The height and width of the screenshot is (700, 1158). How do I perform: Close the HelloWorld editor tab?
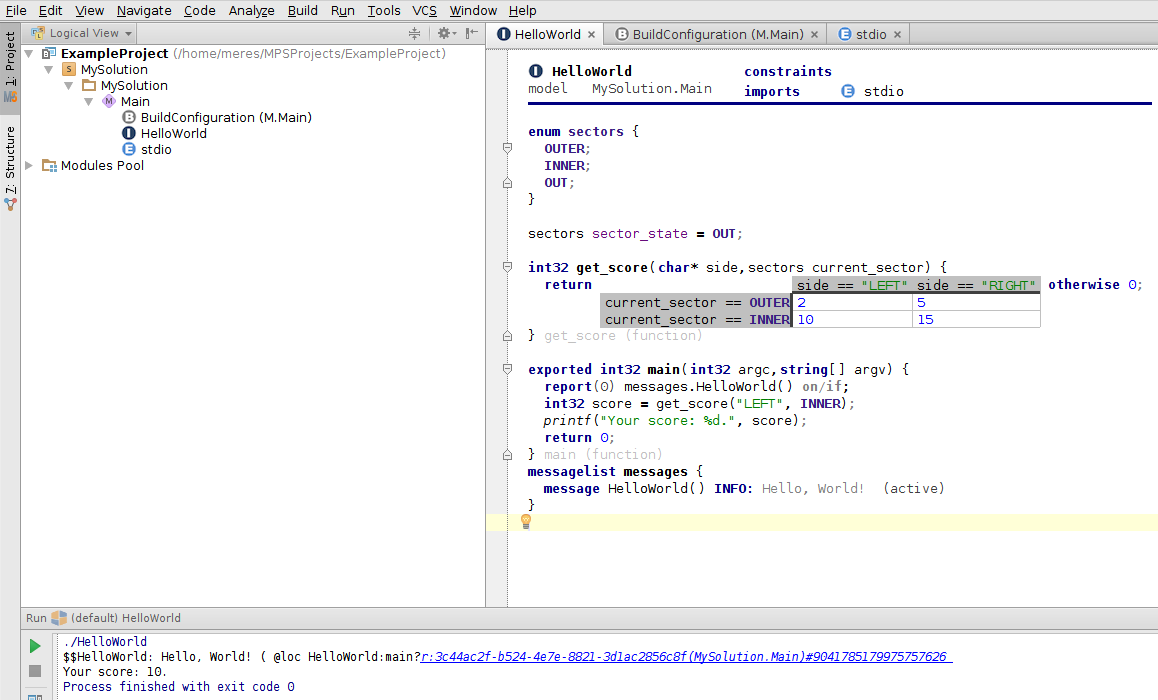coord(592,35)
